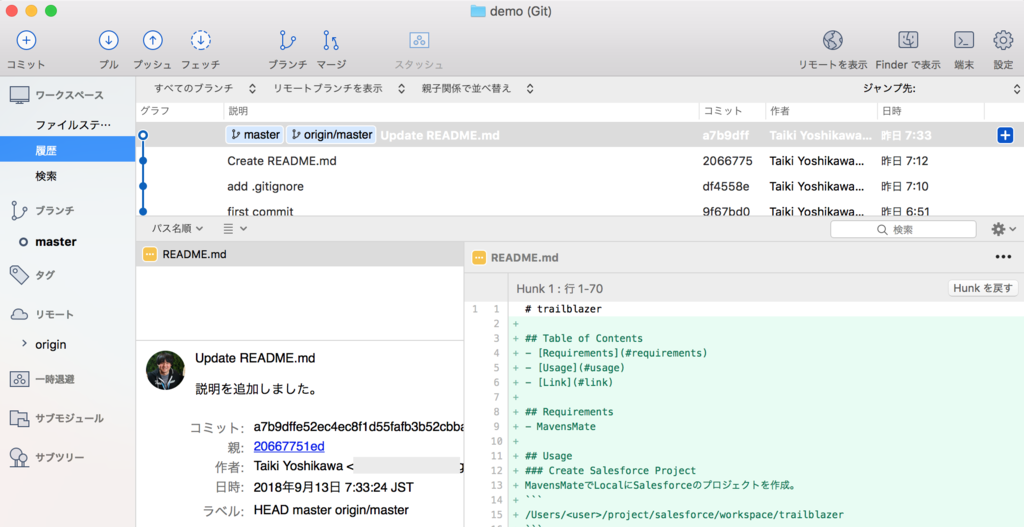This screenshot has height=527, width=1024.
Task: Select the Workspace (ワークスペース) monitor icon
Action: pyautogui.click(x=20, y=95)
